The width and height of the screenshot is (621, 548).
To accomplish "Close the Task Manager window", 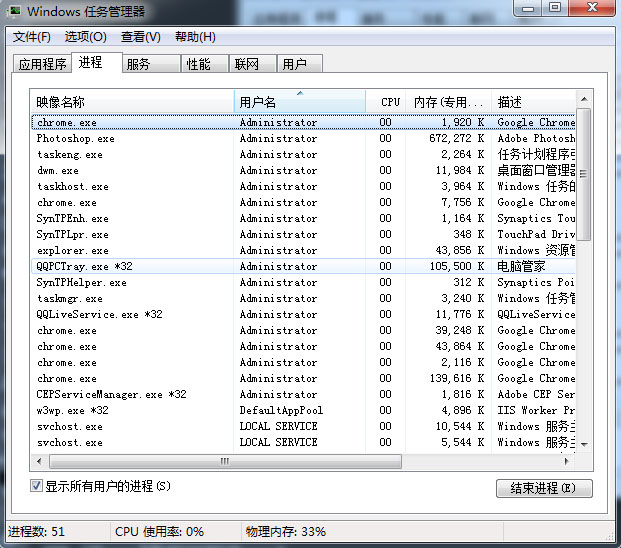I will click(592, 8).
